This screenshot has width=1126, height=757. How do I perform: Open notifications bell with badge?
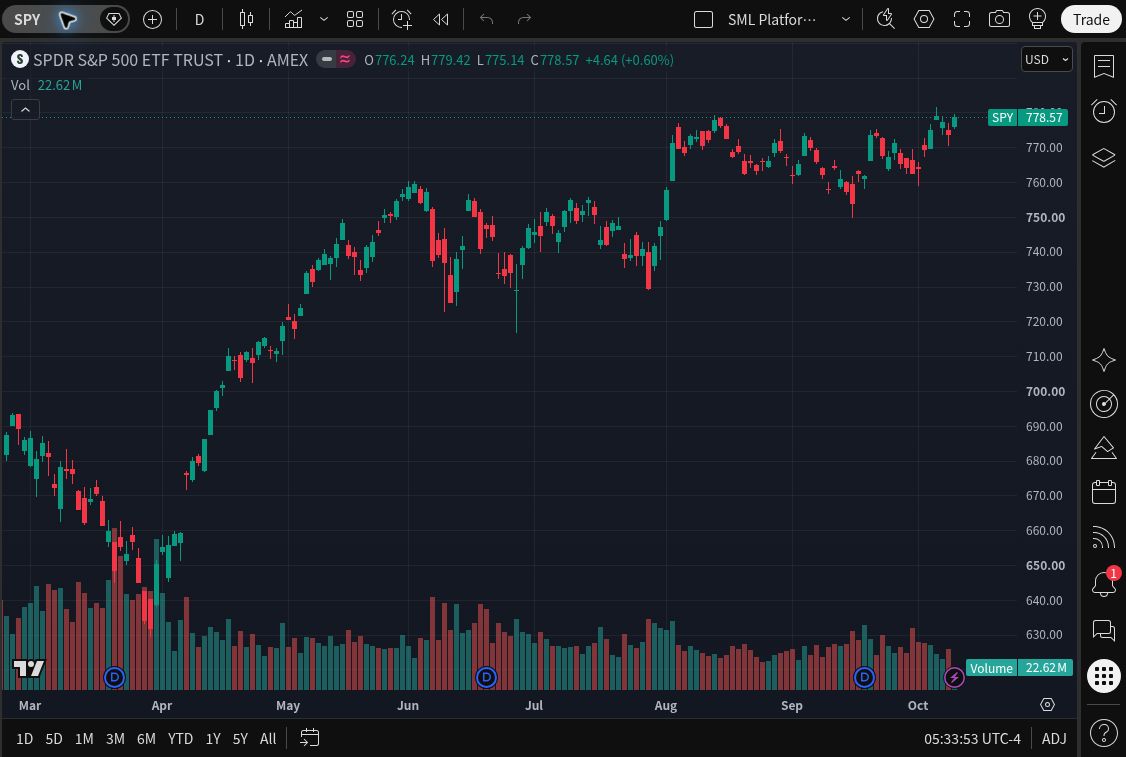(x=1104, y=582)
